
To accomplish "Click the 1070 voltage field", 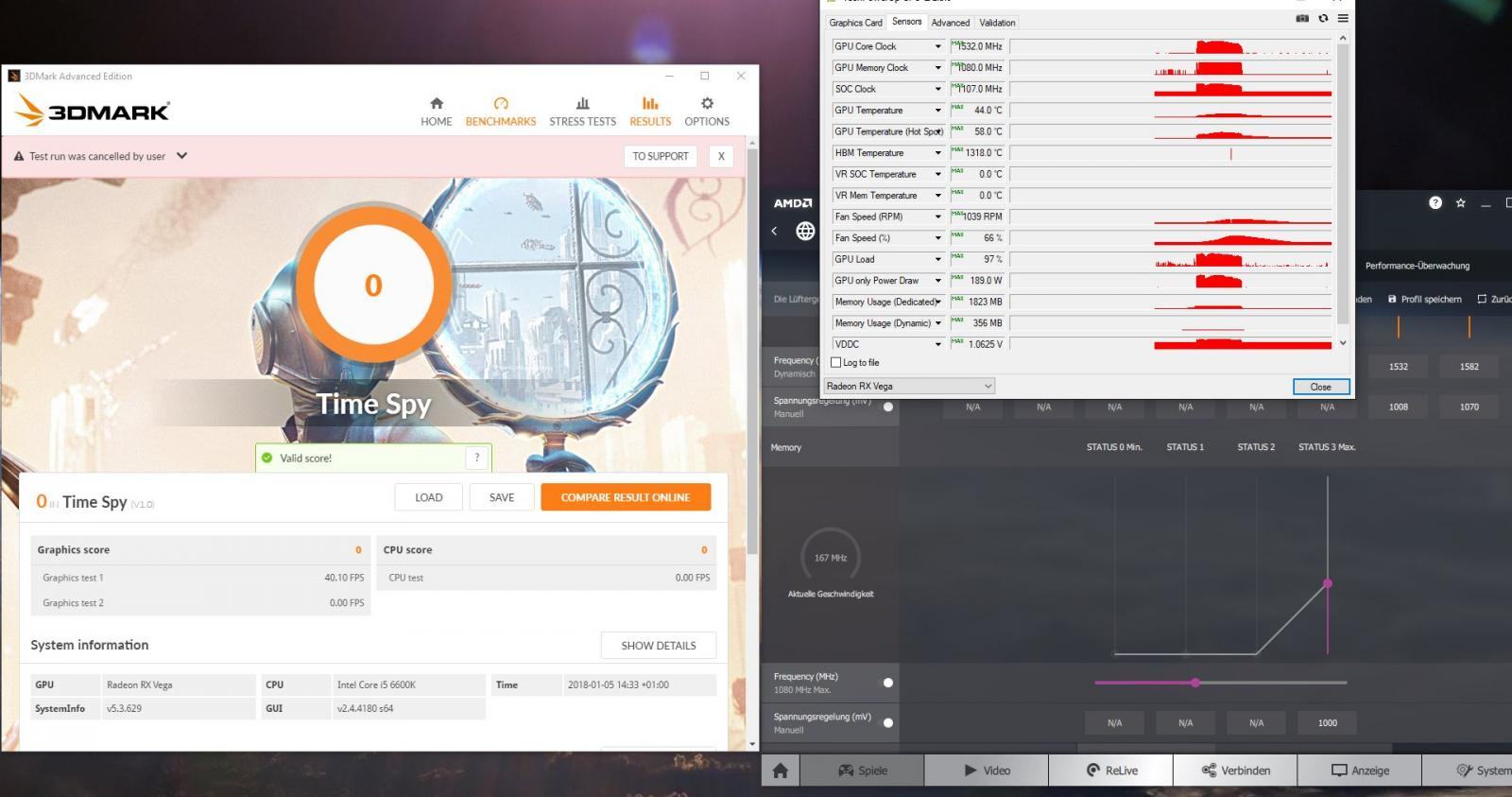I will tap(1469, 407).
